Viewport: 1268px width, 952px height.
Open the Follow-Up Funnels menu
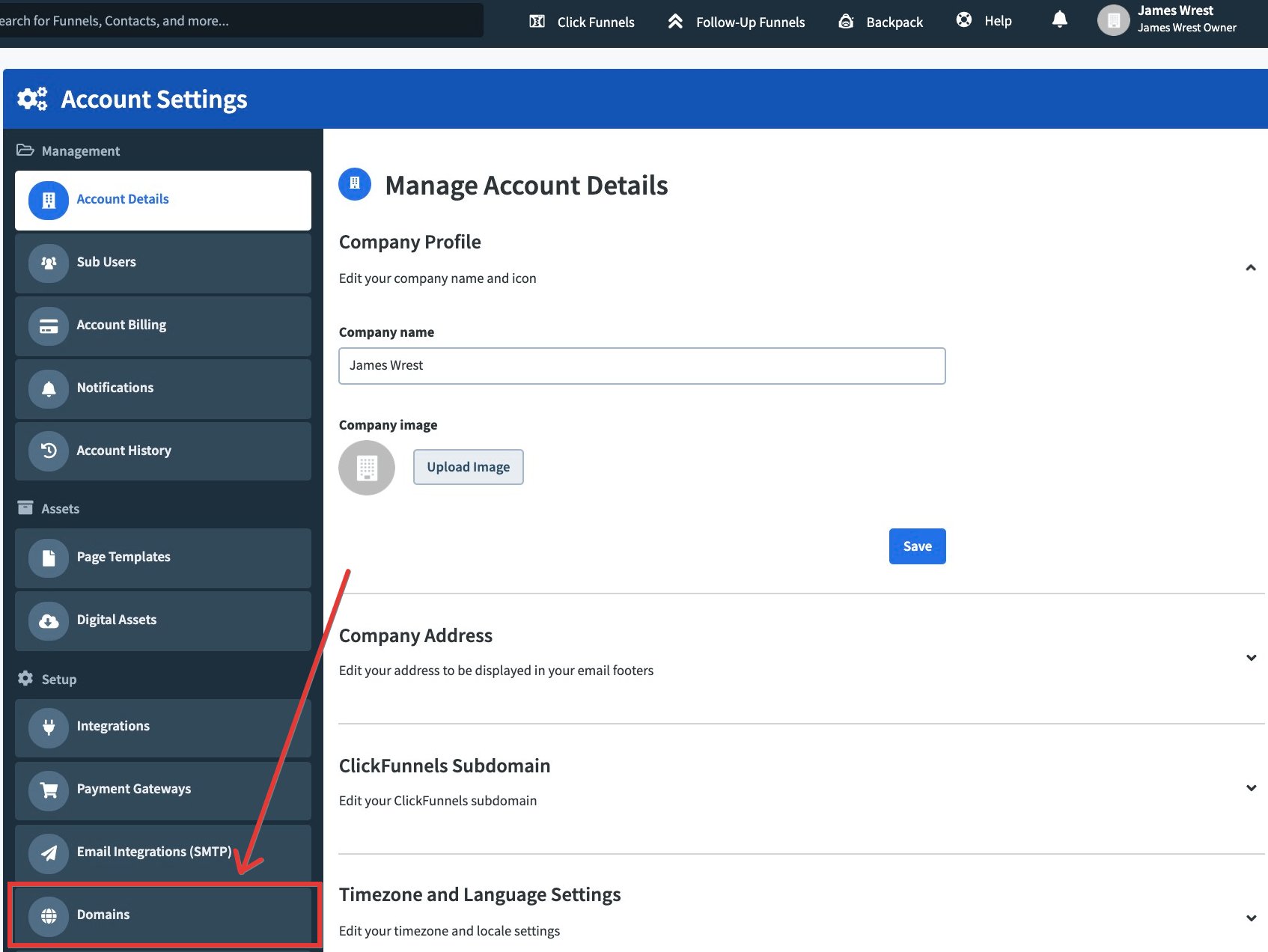click(750, 22)
